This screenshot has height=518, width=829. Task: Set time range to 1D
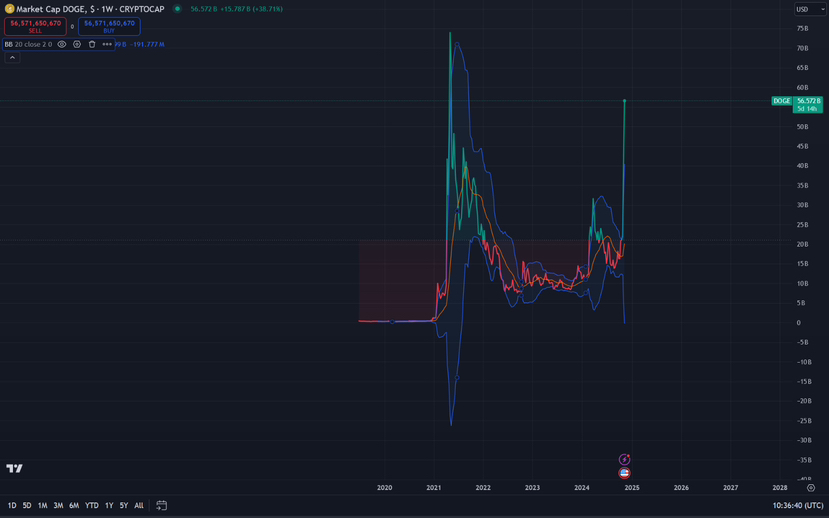12,505
